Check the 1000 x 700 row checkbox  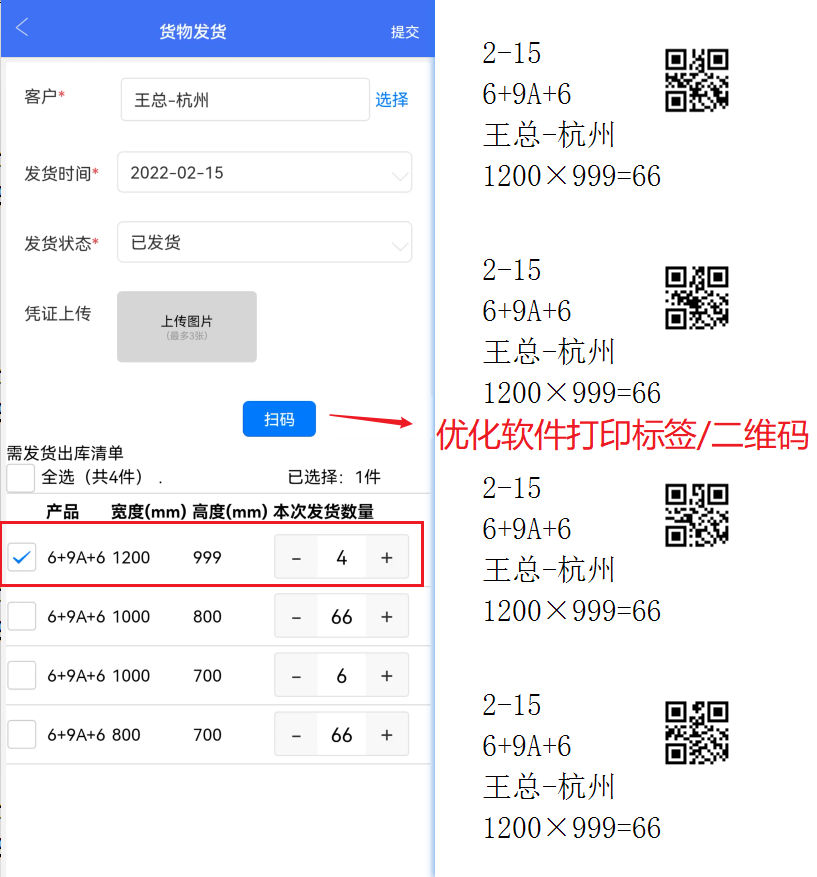point(22,675)
